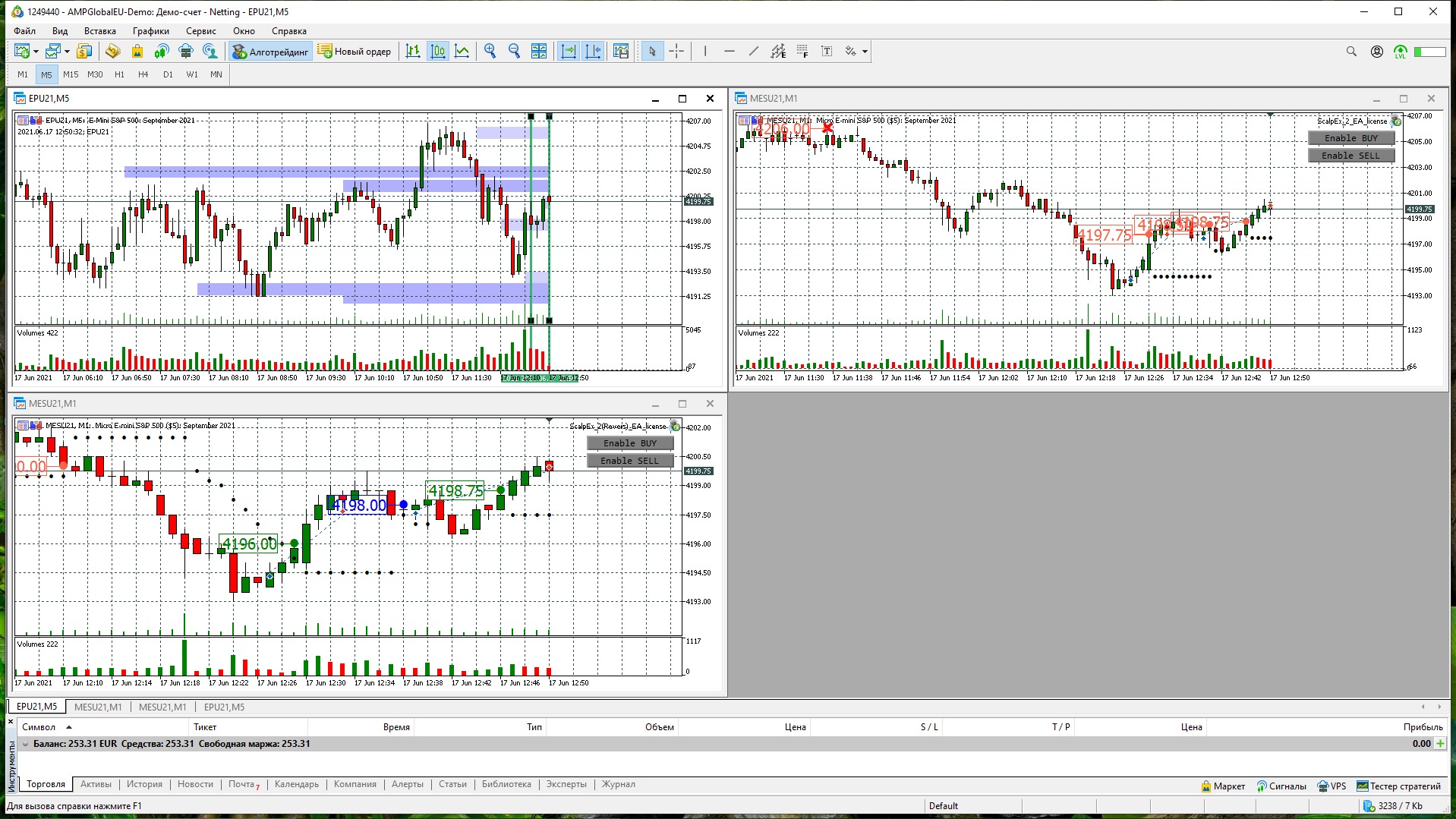Open Тестер стратегий from status bar
This screenshot has width=1456, height=819.
[x=1398, y=786]
